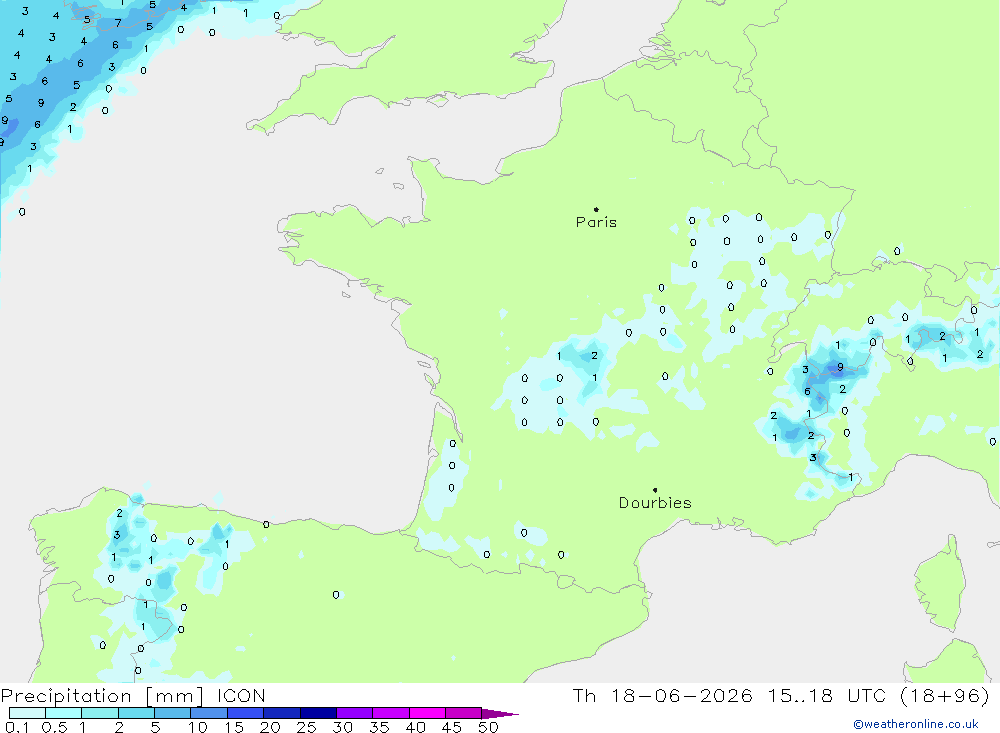Click the legend scale label '10'

197,727
